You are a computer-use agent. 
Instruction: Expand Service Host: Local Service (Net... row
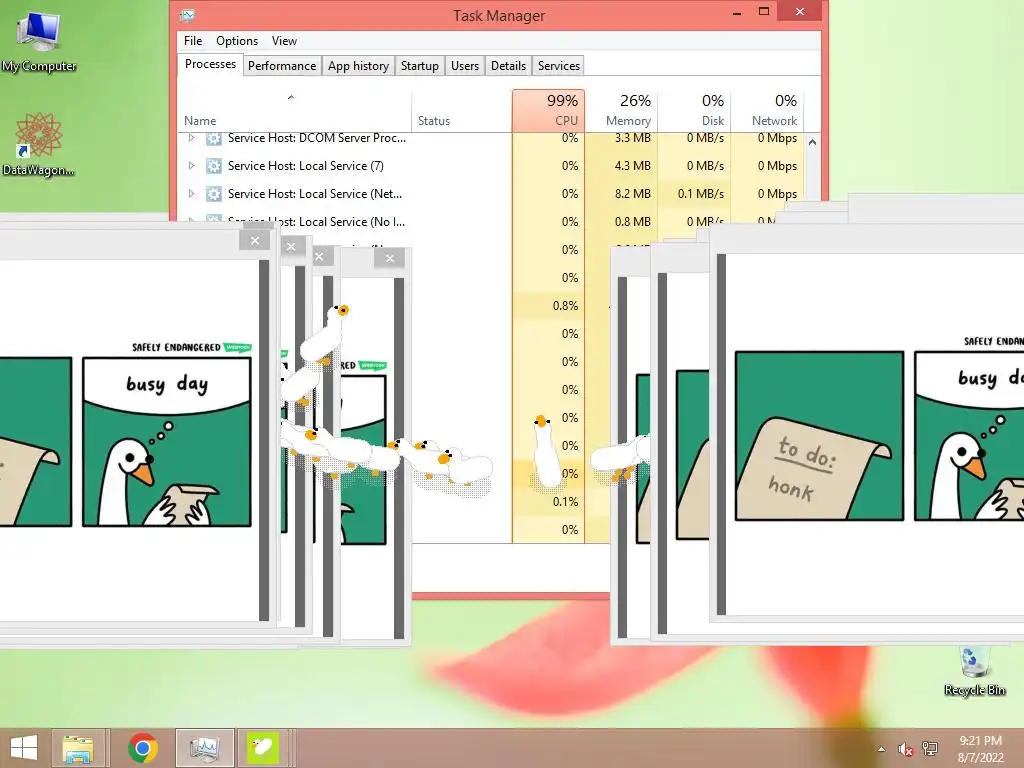[x=191, y=194]
